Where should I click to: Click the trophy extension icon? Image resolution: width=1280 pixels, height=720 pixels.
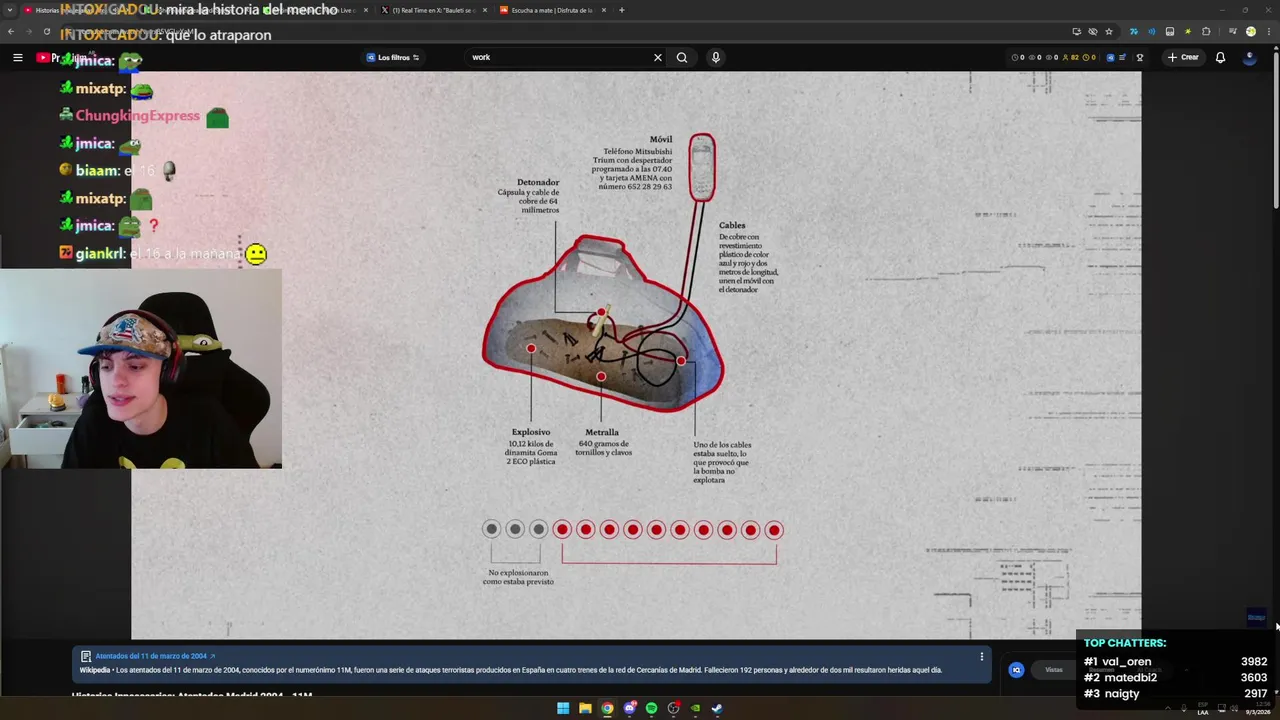[x=1139, y=58]
